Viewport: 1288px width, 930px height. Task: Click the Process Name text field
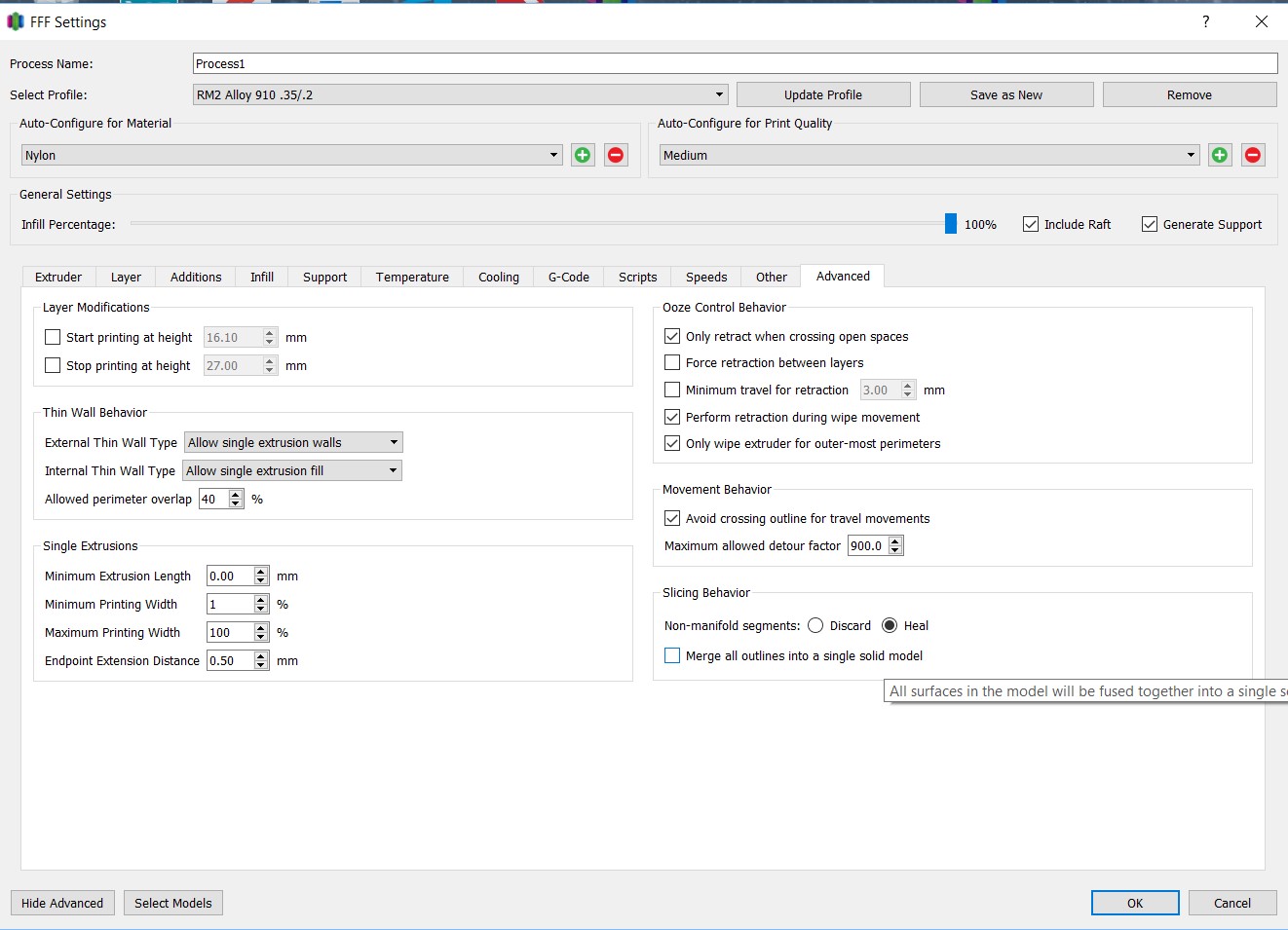coord(736,63)
